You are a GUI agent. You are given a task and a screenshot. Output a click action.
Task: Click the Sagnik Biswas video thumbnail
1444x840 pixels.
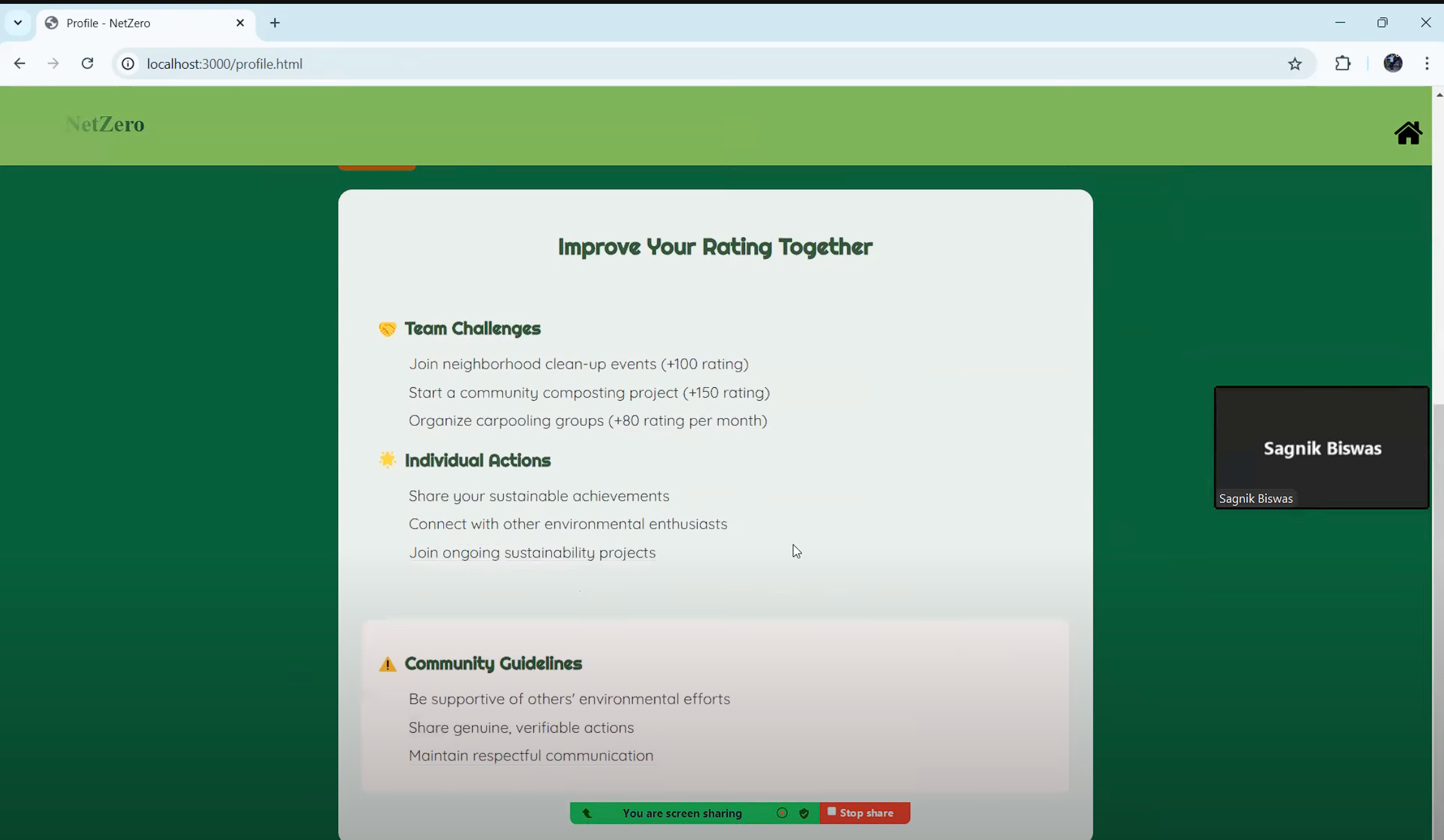tap(1321, 448)
